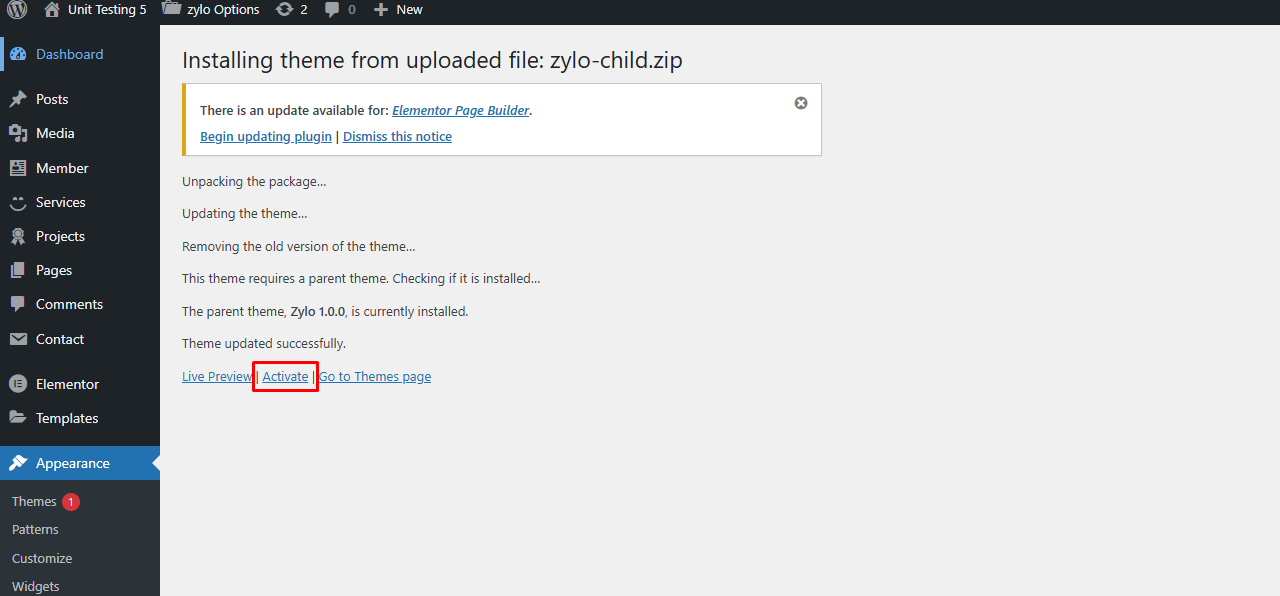Collapse the Appearance menu arrow
The image size is (1280, 596).
click(x=155, y=463)
